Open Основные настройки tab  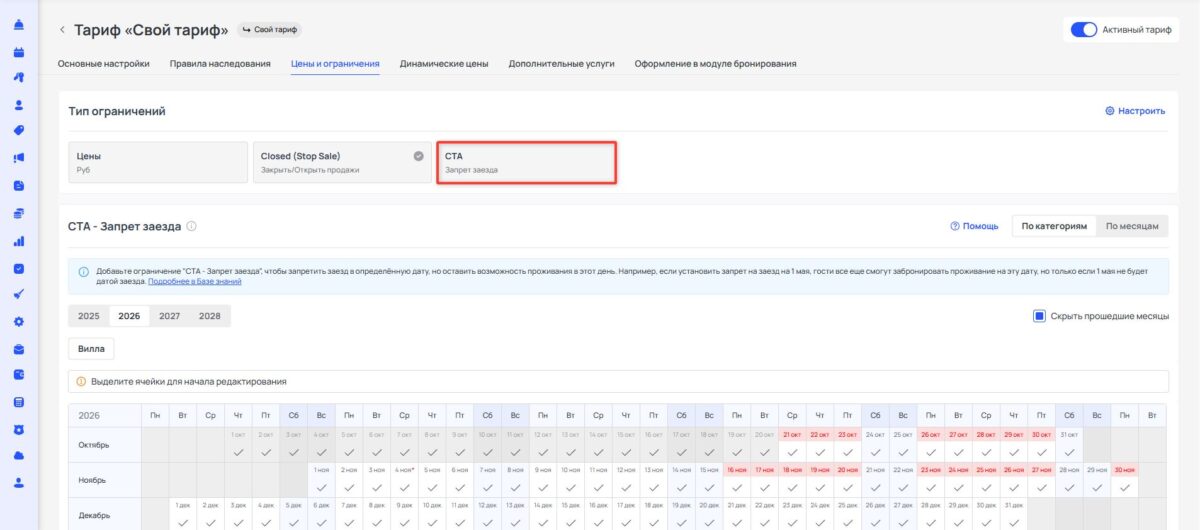[104, 64]
